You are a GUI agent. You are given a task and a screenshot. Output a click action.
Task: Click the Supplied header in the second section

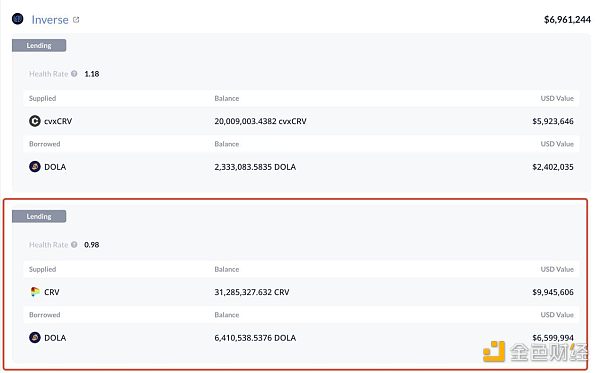(x=42, y=269)
